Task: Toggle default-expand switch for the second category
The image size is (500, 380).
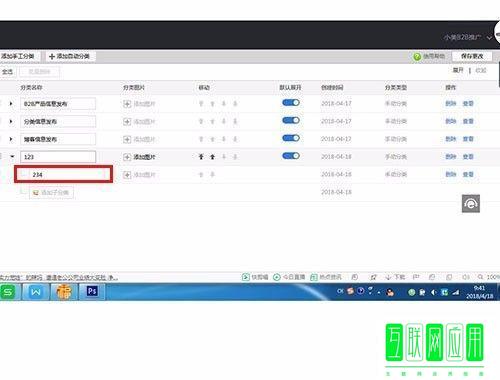Action: pyautogui.click(x=291, y=120)
